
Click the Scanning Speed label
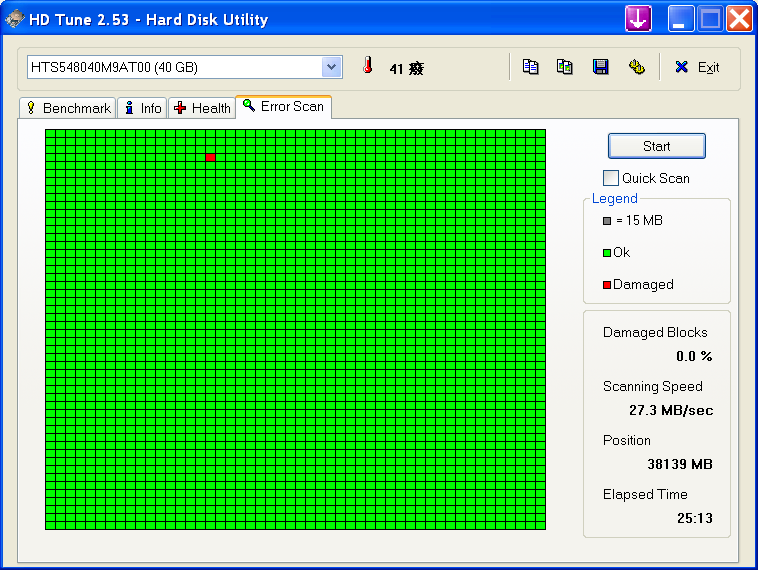[653, 386]
